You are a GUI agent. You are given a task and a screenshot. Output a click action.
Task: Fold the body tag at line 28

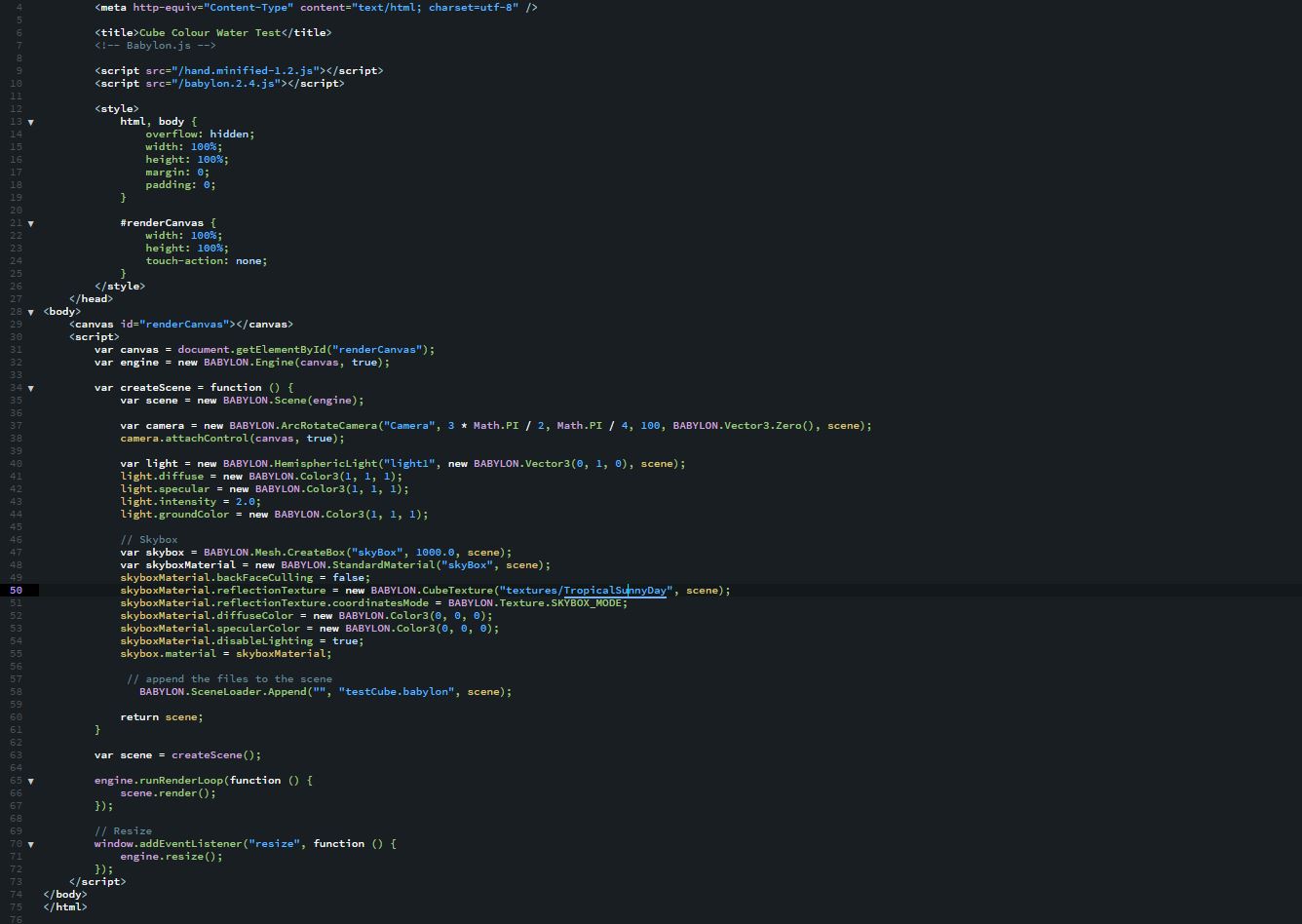click(30, 312)
